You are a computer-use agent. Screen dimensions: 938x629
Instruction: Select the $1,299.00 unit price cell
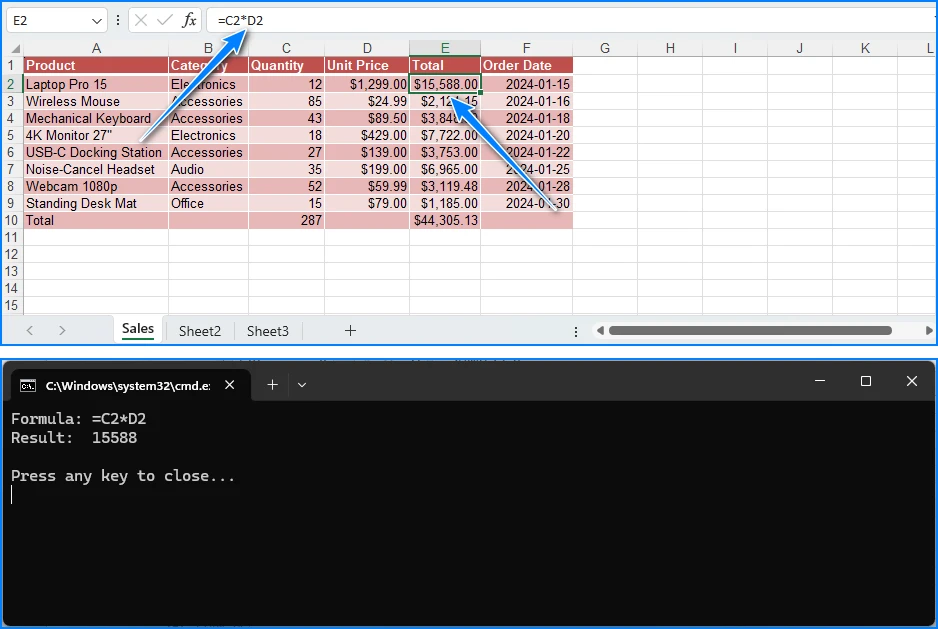point(367,84)
